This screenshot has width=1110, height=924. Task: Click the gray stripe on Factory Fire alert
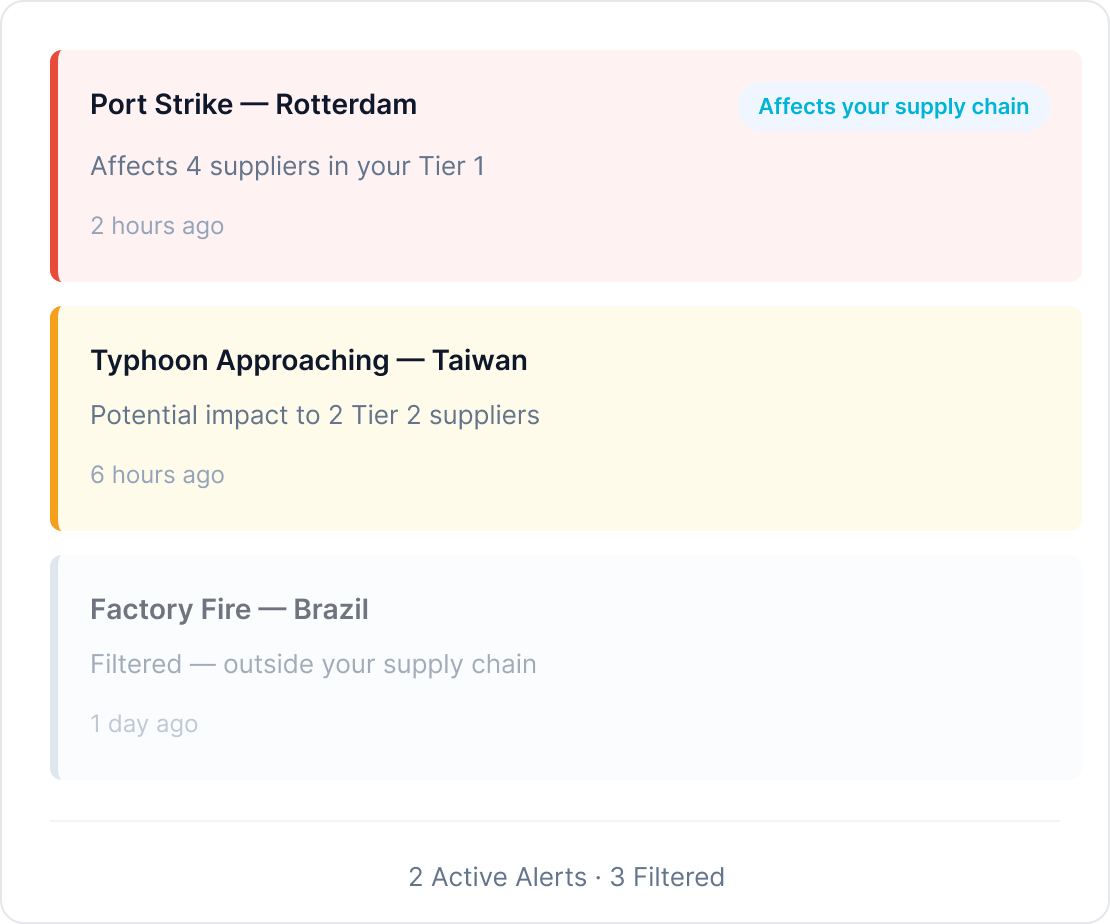[54, 667]
